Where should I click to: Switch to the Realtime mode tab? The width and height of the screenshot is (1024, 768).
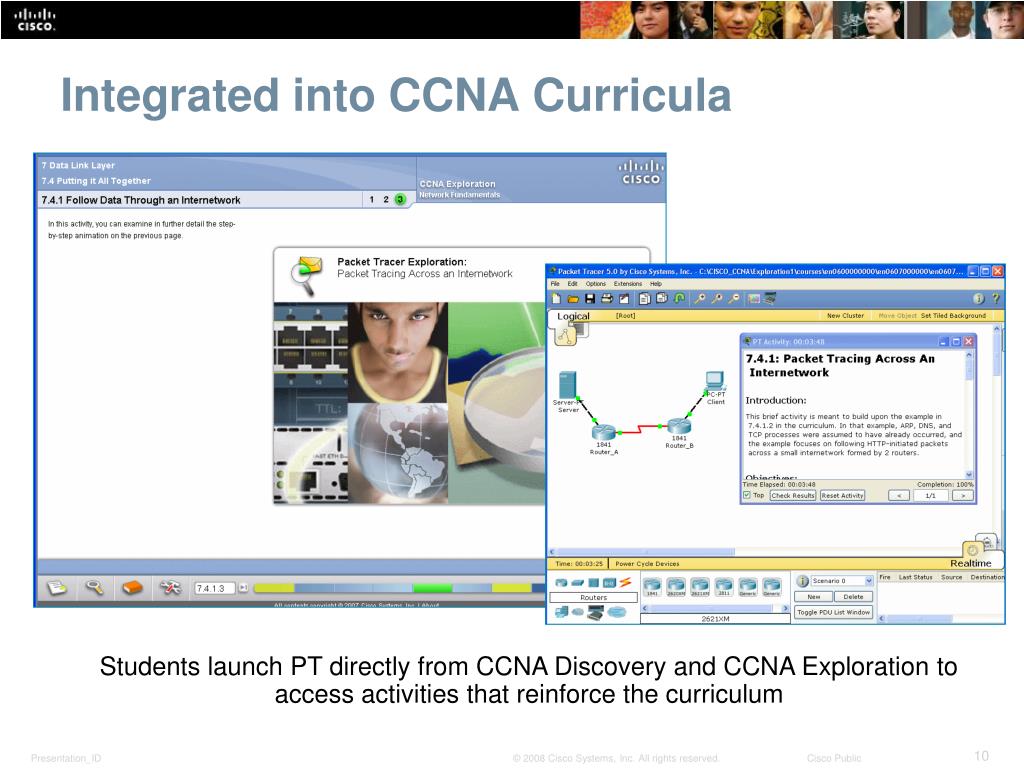coord(970,563)
